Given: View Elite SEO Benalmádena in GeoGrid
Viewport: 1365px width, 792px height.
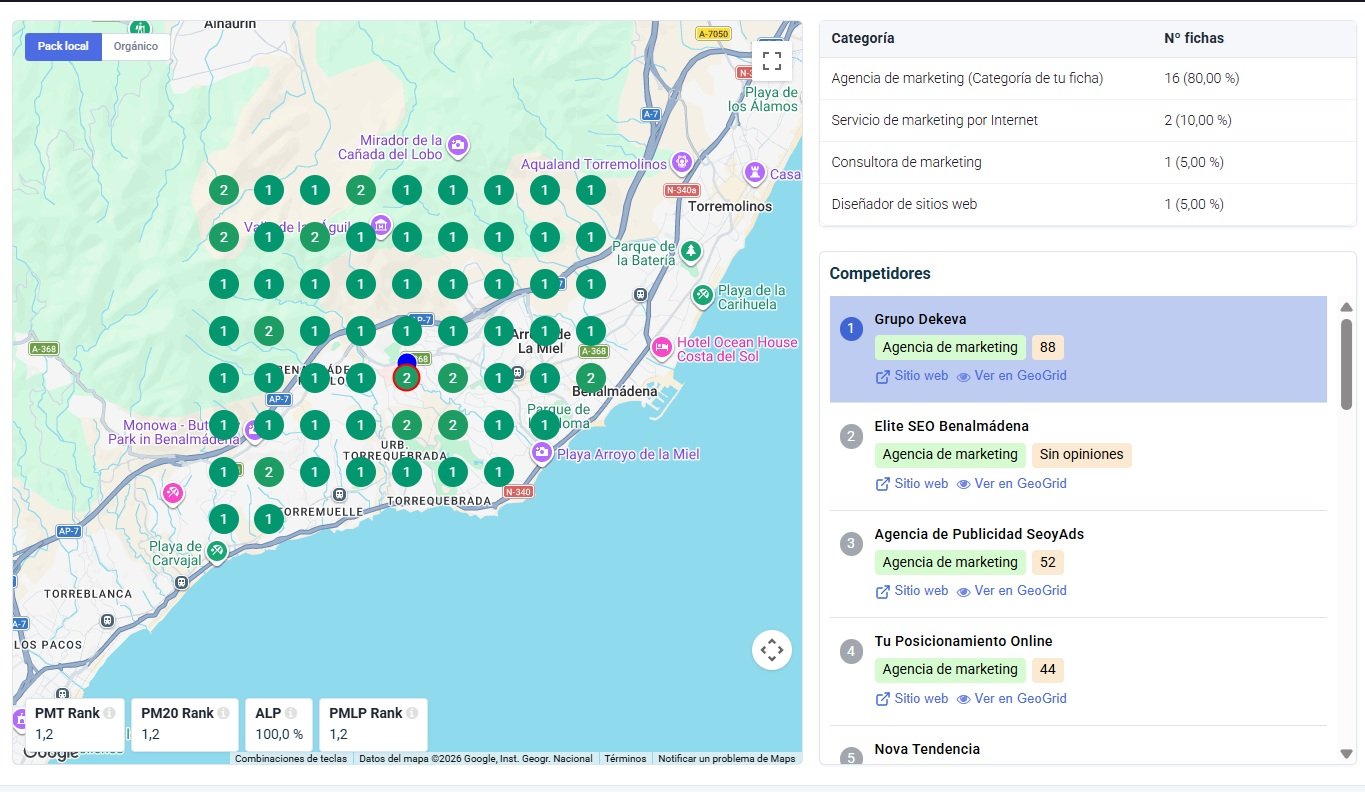Looking at the screenshot, I should [1012, 483].
